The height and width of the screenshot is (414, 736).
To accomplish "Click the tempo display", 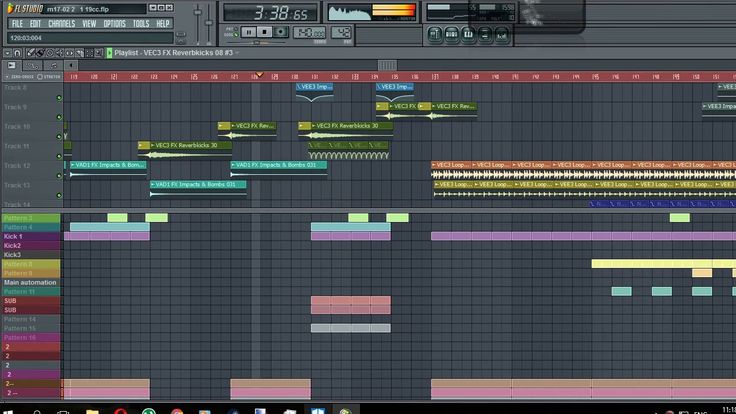I will 309,32.
